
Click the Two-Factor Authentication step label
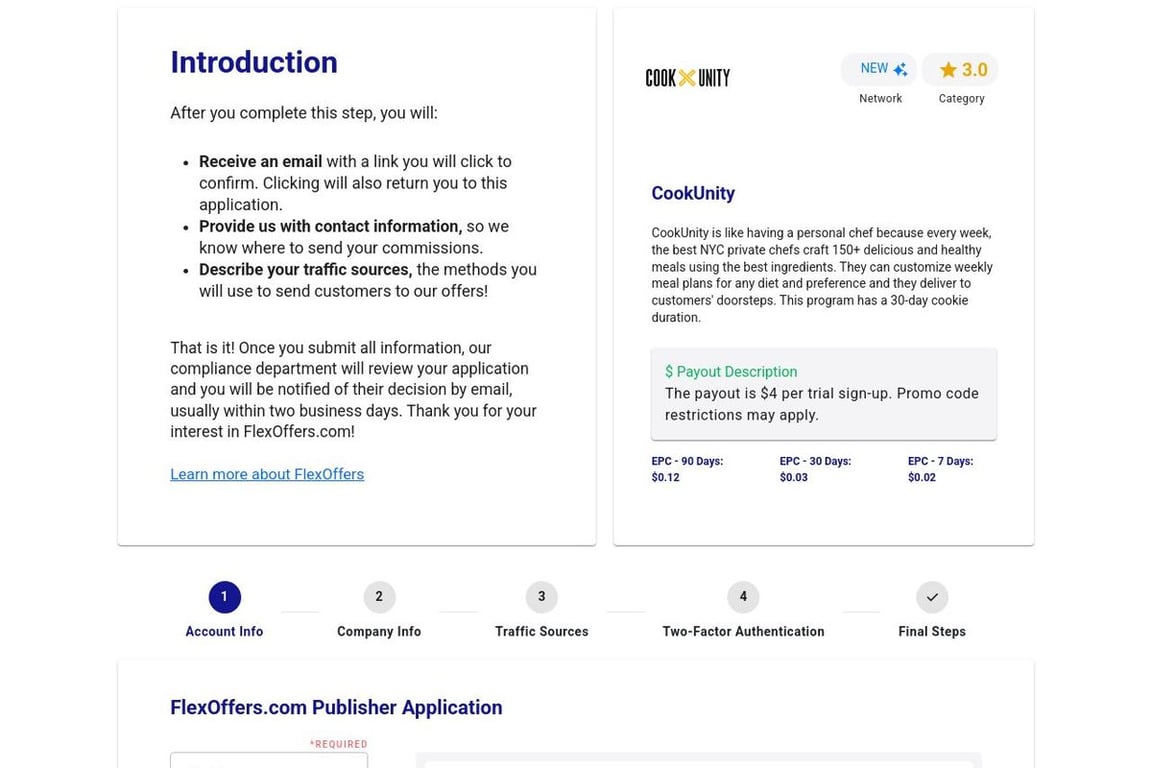pos(743,631)
